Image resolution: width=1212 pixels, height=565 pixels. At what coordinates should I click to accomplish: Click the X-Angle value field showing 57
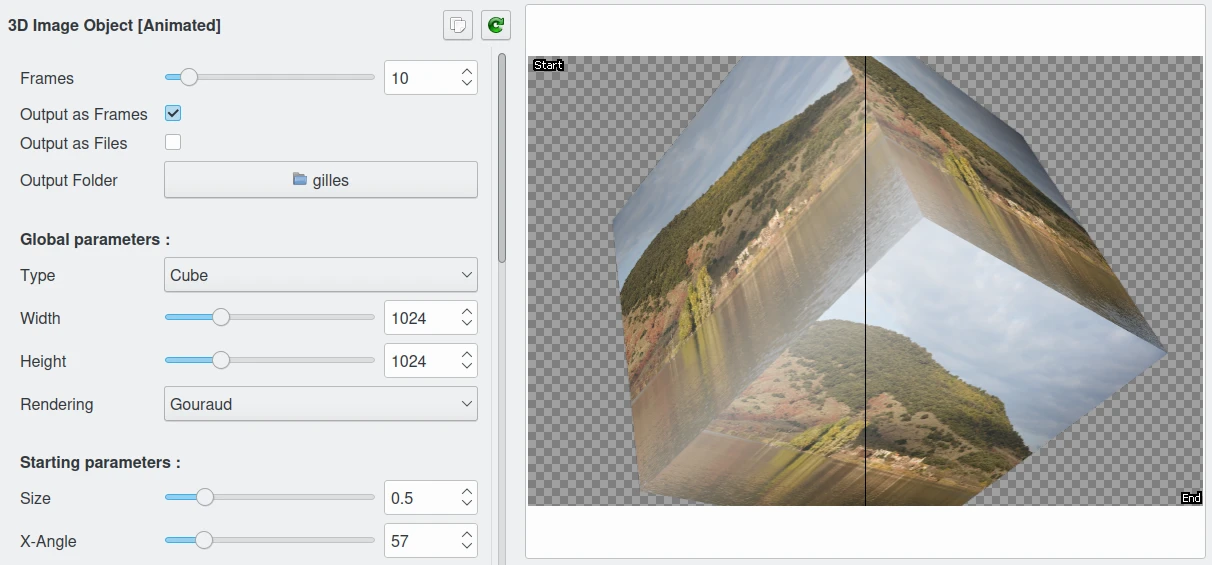pyautogui.click(x=418, y=541)
